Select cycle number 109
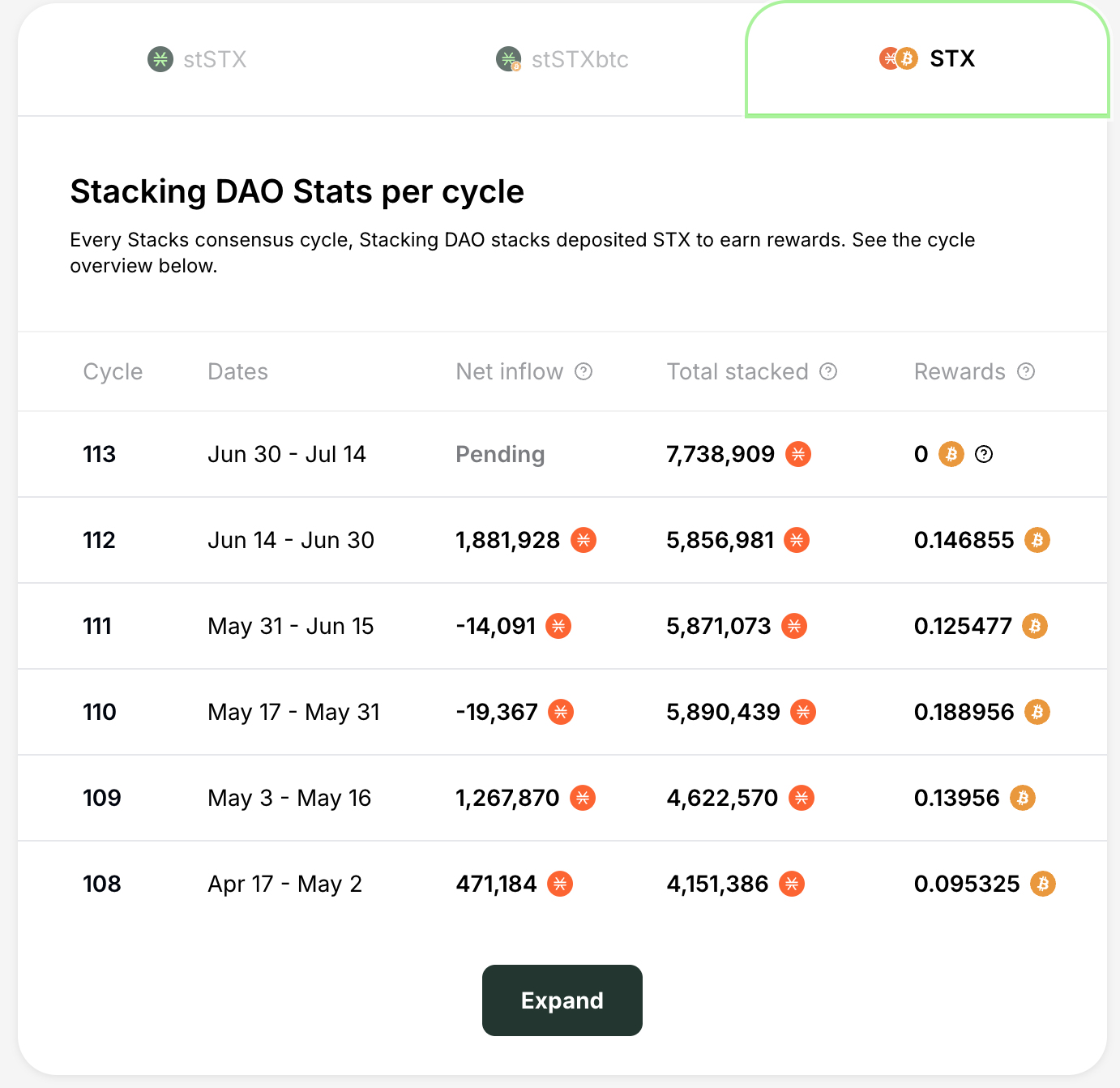Screen dimensions: 1120x1088 coord(102,798)
